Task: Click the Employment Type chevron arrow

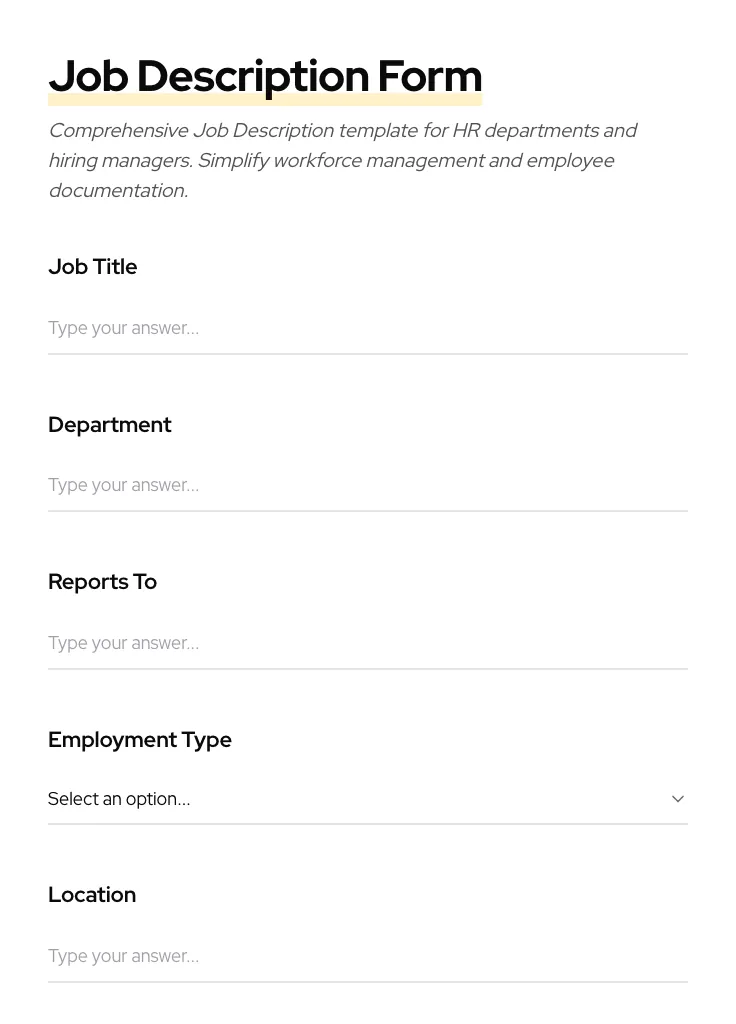Action: point(677,799)
